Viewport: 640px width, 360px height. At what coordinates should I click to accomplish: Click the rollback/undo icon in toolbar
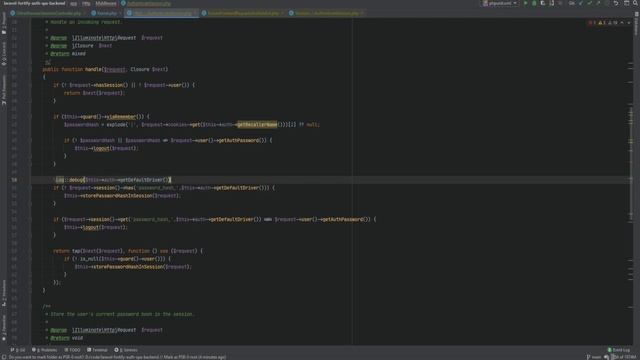click(616, 3)
